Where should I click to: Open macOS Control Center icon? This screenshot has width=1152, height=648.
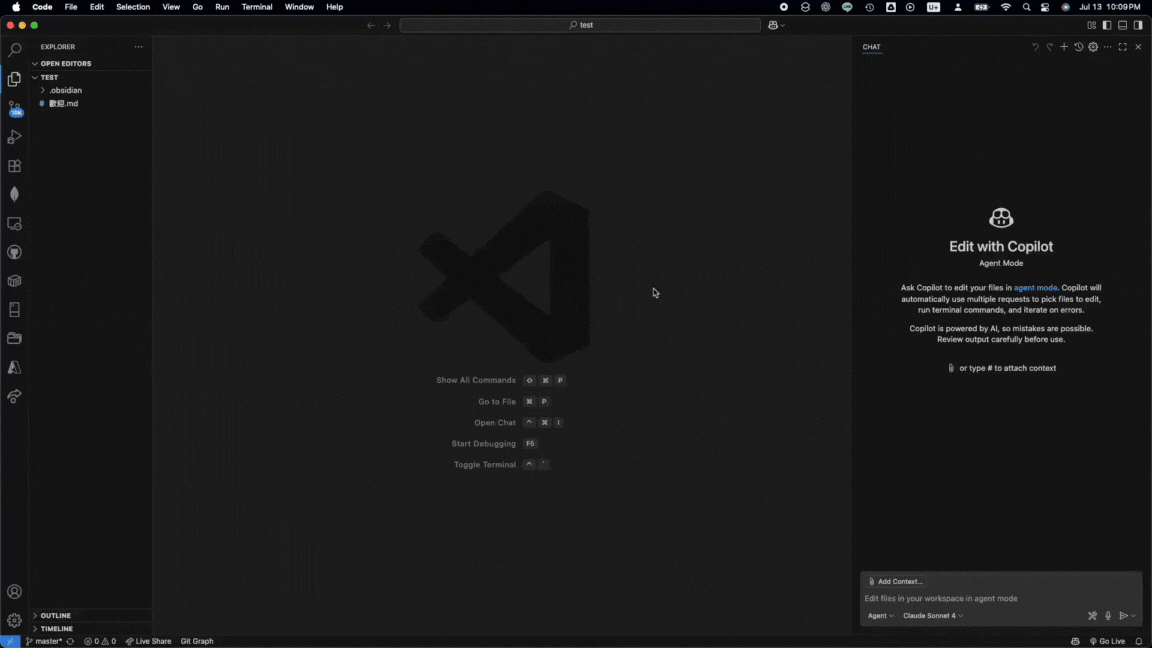point(1045,7)
